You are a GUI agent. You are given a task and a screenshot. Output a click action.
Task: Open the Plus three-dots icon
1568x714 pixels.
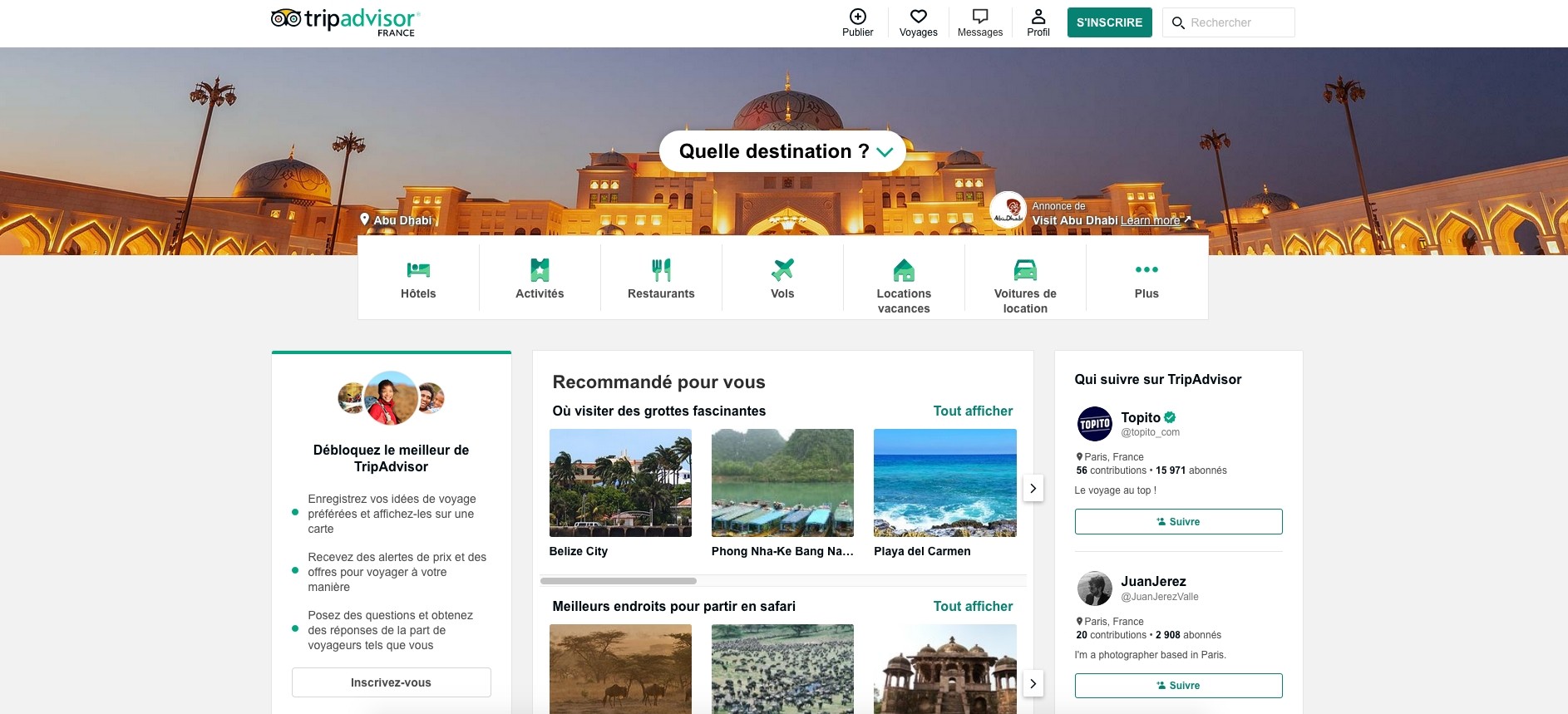[1146, 269]
